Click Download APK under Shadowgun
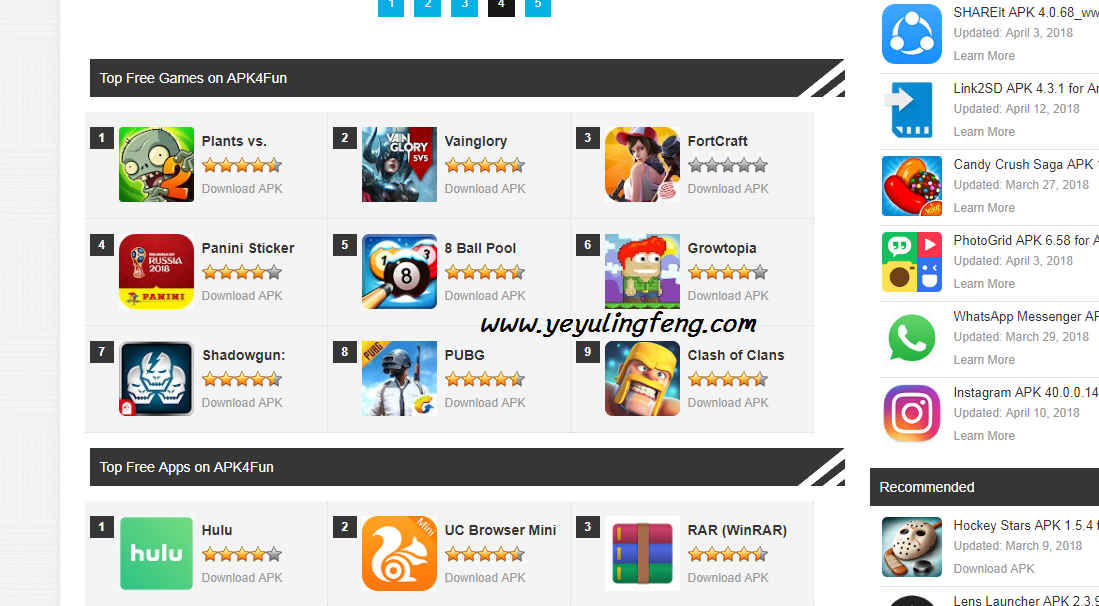Viewport: 1099px width, 606px height. pos(242,403)
